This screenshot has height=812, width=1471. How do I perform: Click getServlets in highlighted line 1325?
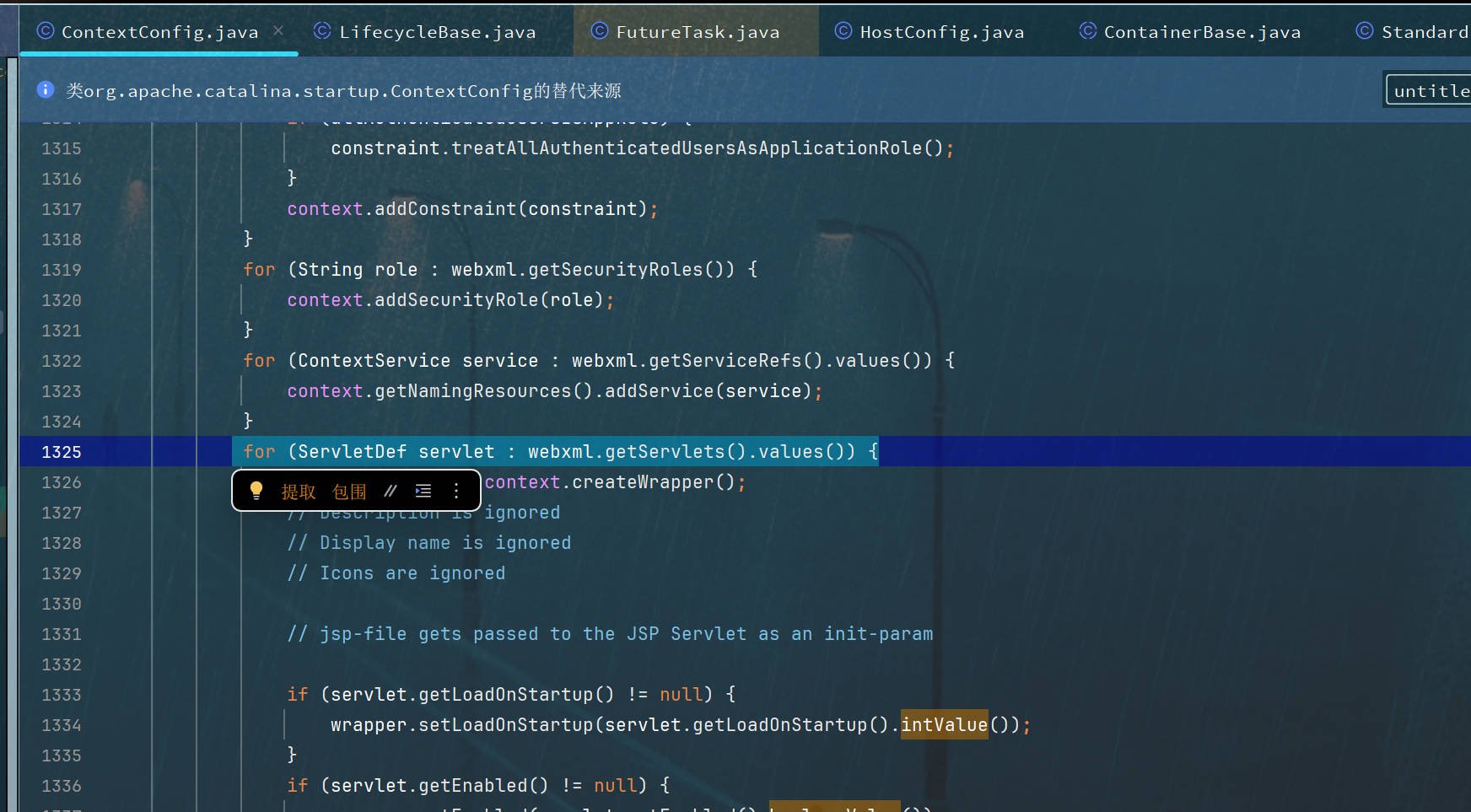(x=665, y=452)
